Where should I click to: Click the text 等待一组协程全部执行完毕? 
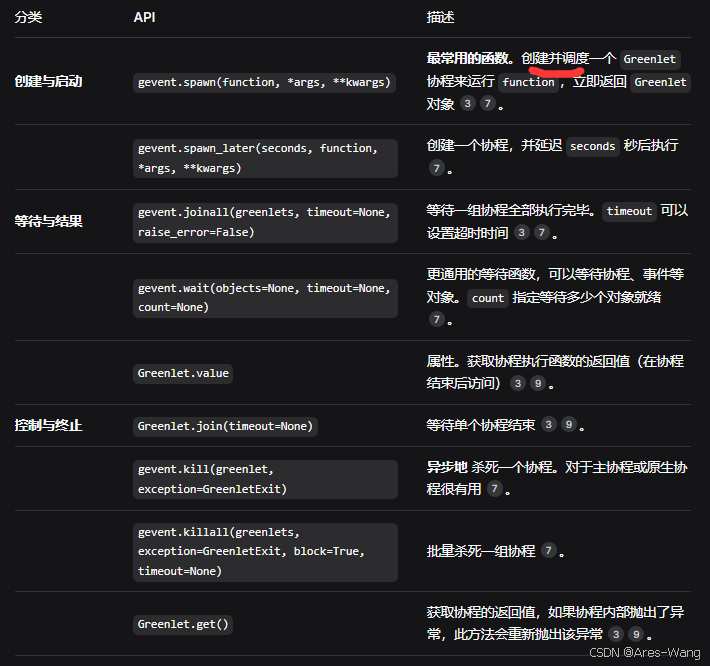click(x=508, y=211)
